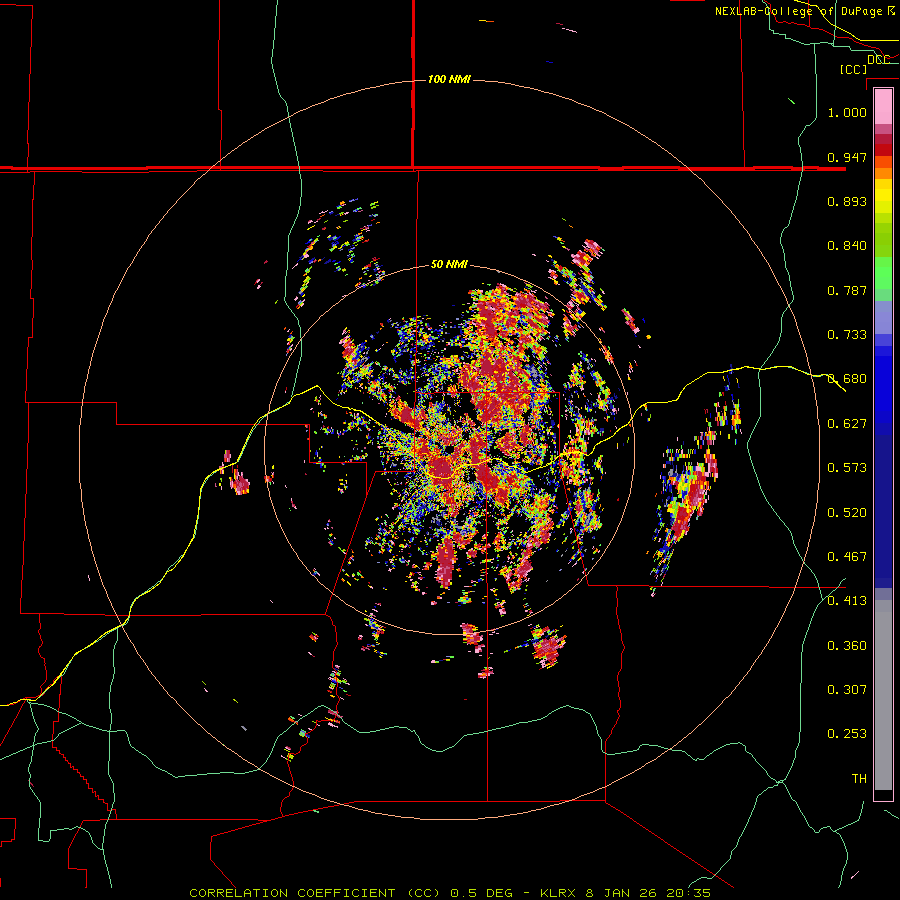Screen dimensions: 900x900
Task: Select the 0.467 legend value
Action: 847,557
